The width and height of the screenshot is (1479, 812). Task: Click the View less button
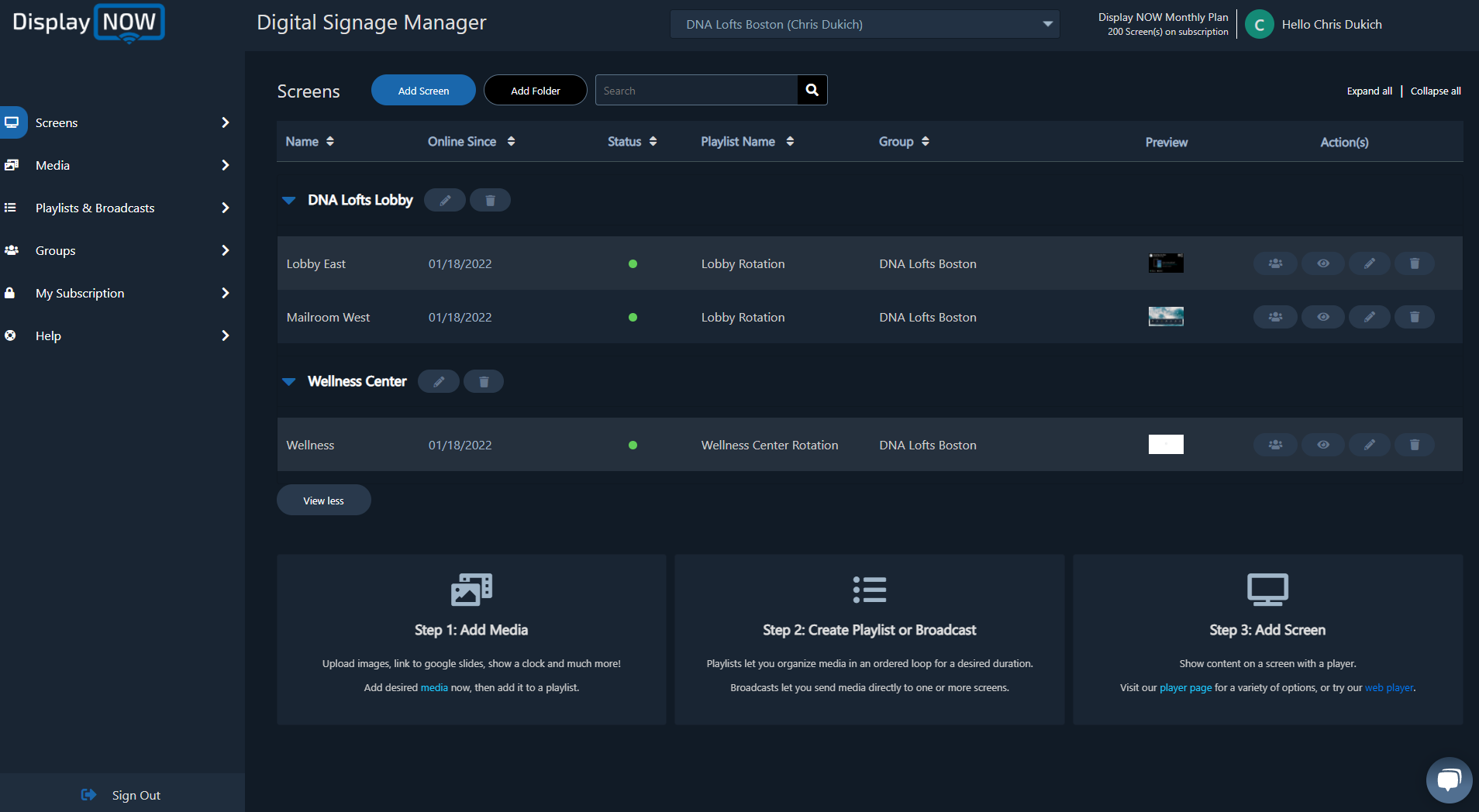pyautogui.click(x=324, y=500)
